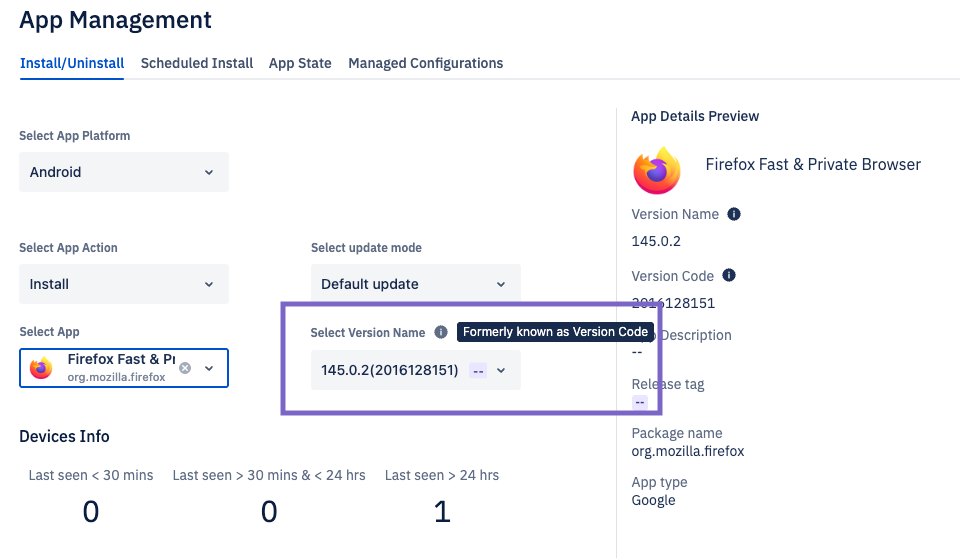960x558 pixels.
Task: Select the Install/Uninstall tab
Action: [72, 63]
